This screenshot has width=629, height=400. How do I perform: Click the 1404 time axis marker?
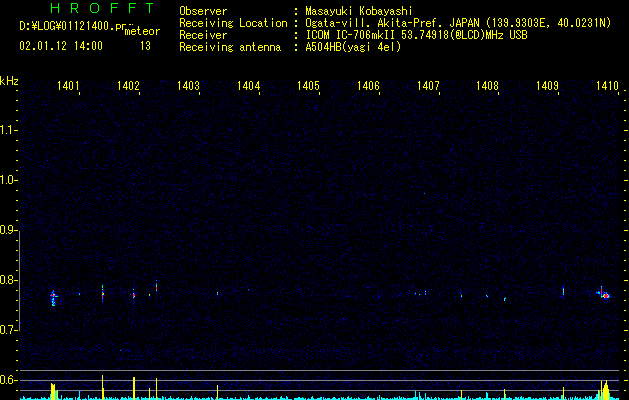248,85
